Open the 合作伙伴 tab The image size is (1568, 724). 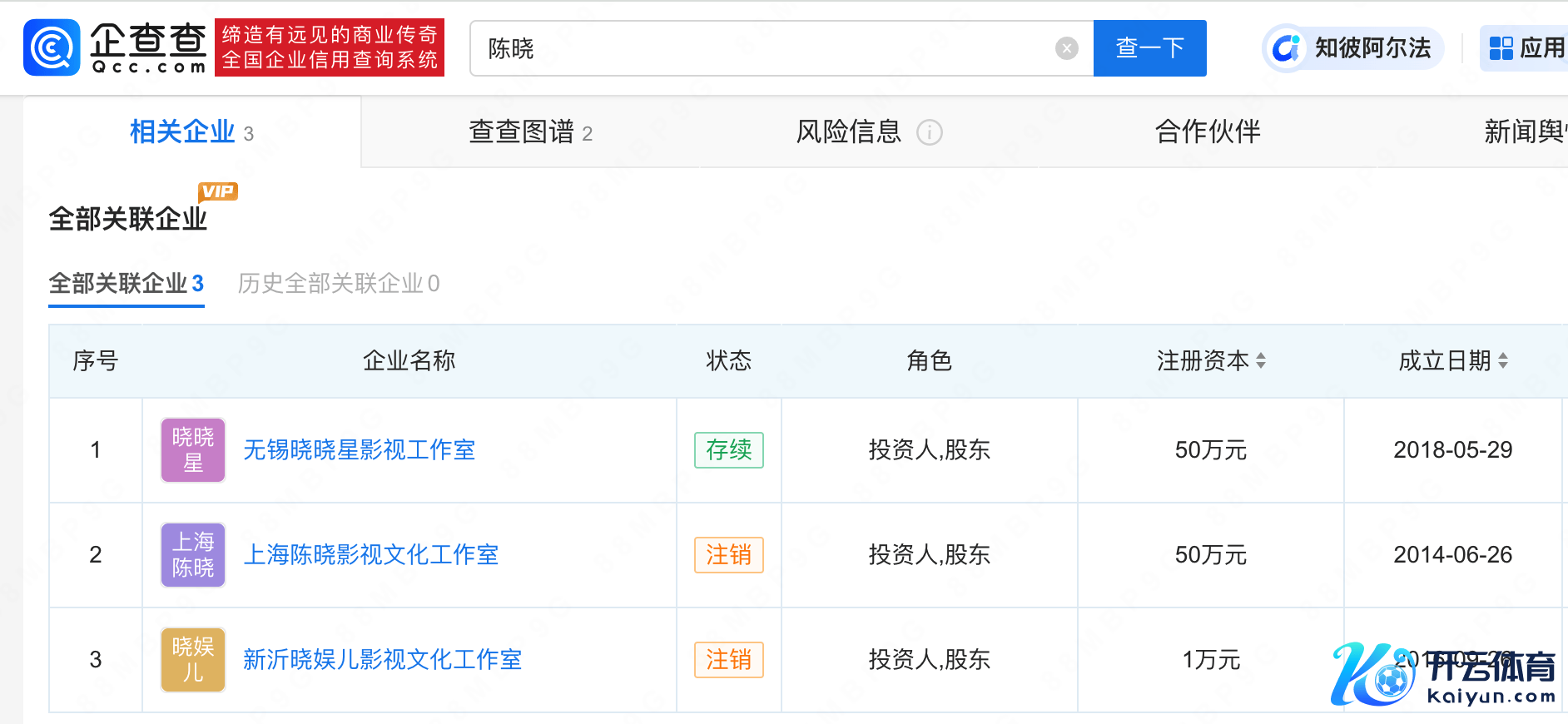click(1208, 132)
